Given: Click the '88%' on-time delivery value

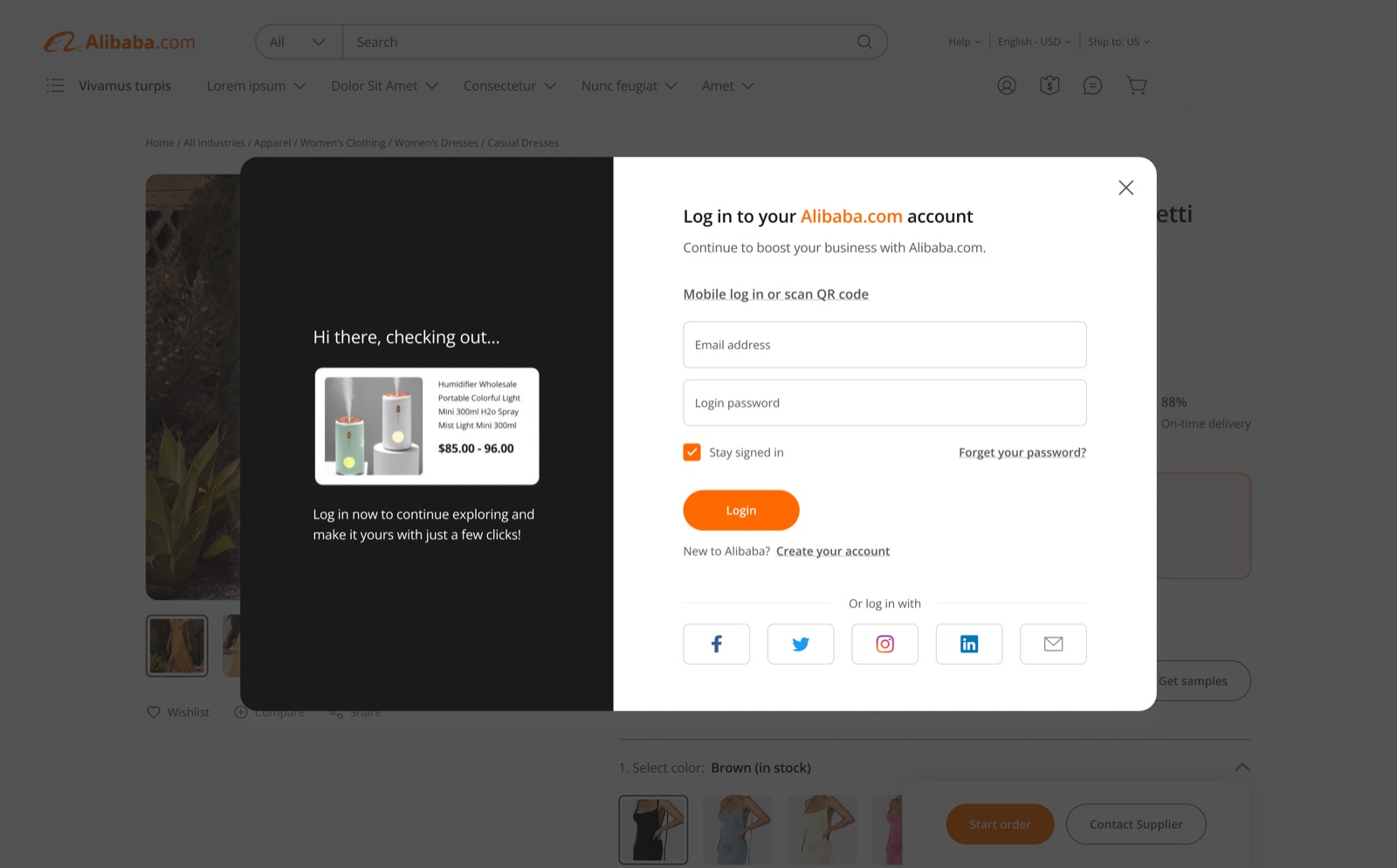Looking at the screenshot, I should 1173,403.
